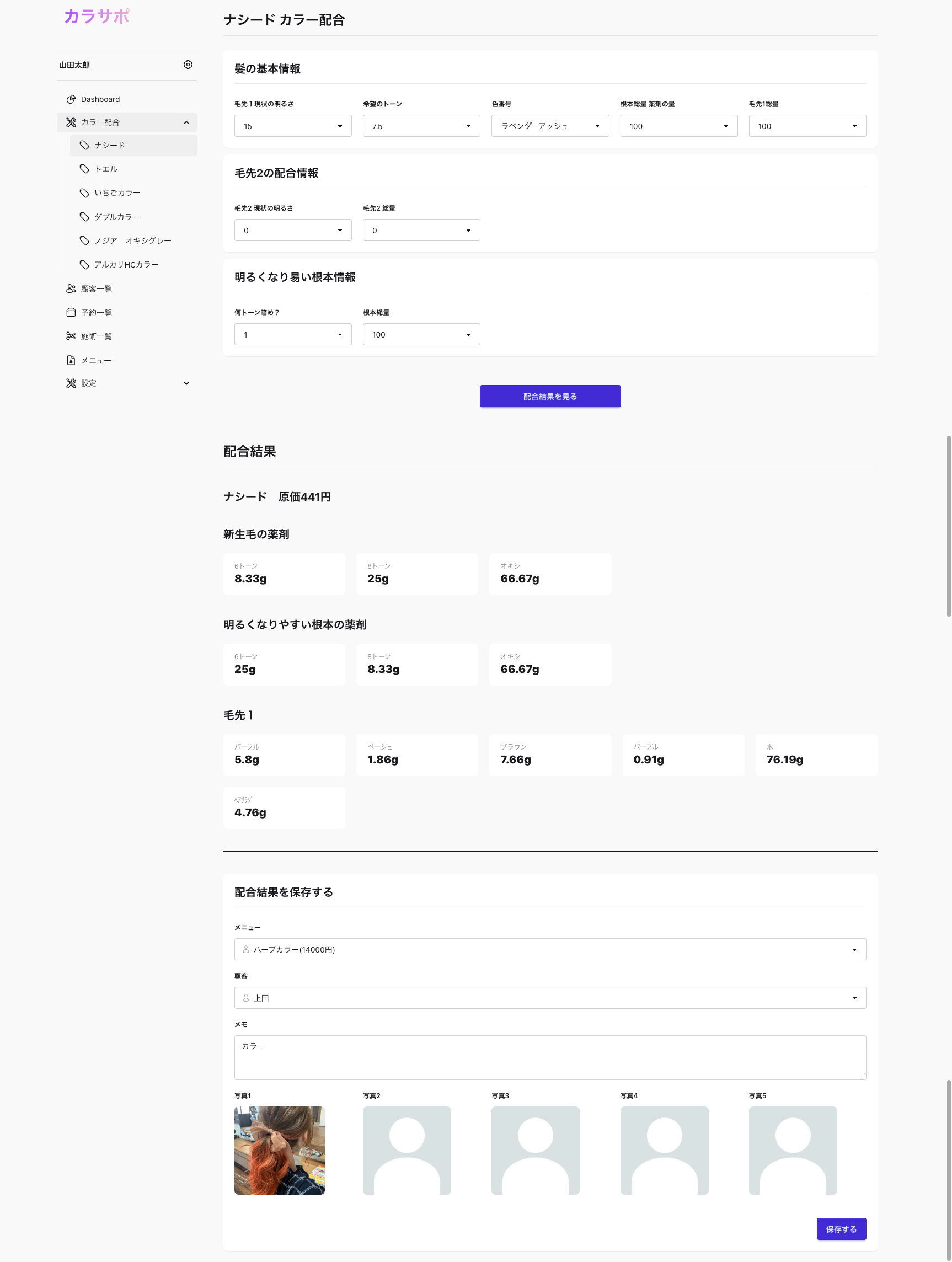Select いちごカラー in the sidebar
The image size is (952, 1262).
(133, 193)
